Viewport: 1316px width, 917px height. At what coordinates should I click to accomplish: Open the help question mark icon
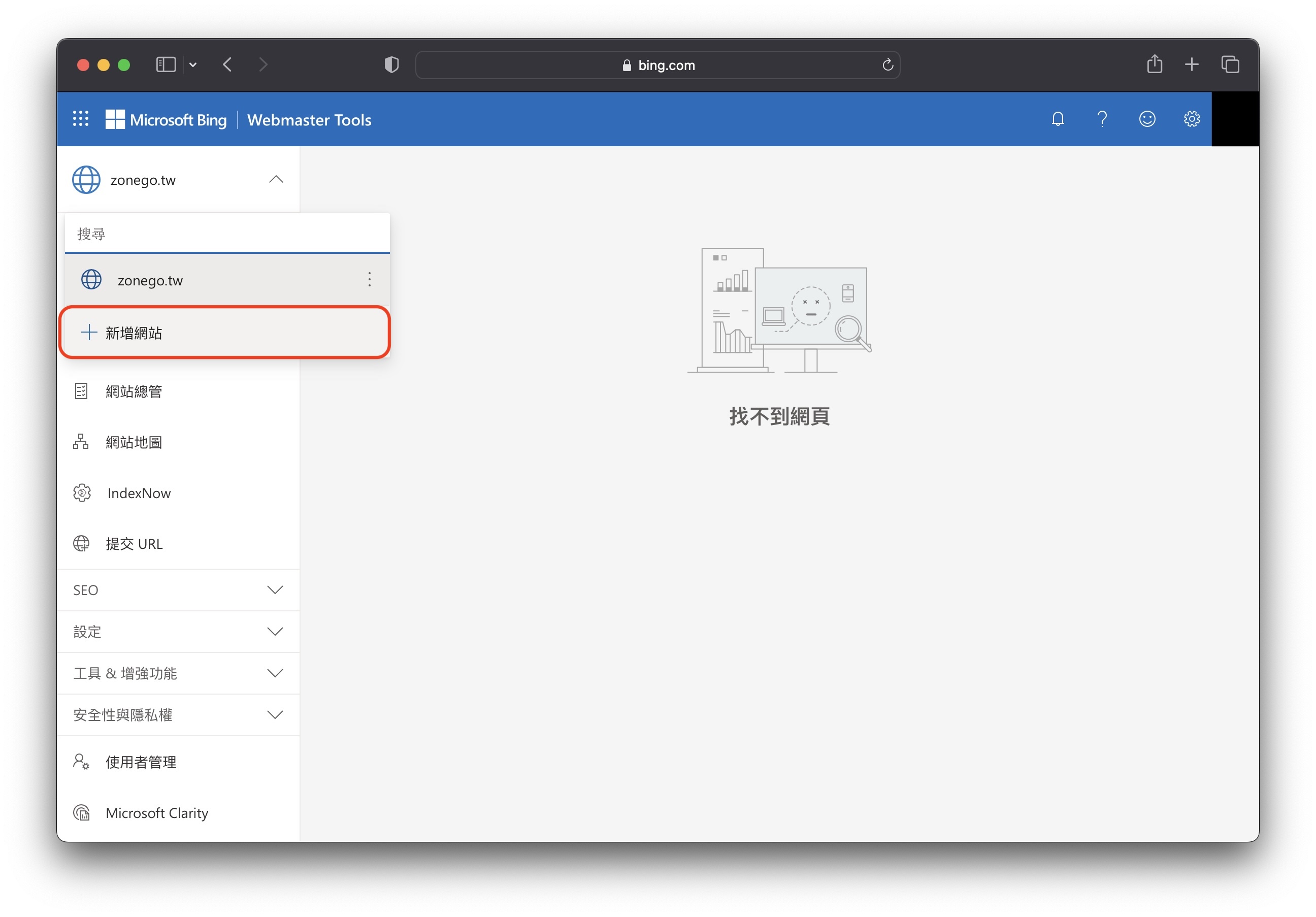pos(1102,119)
